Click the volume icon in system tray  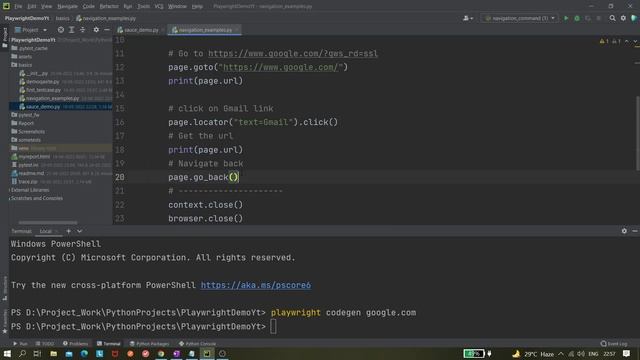581,354
